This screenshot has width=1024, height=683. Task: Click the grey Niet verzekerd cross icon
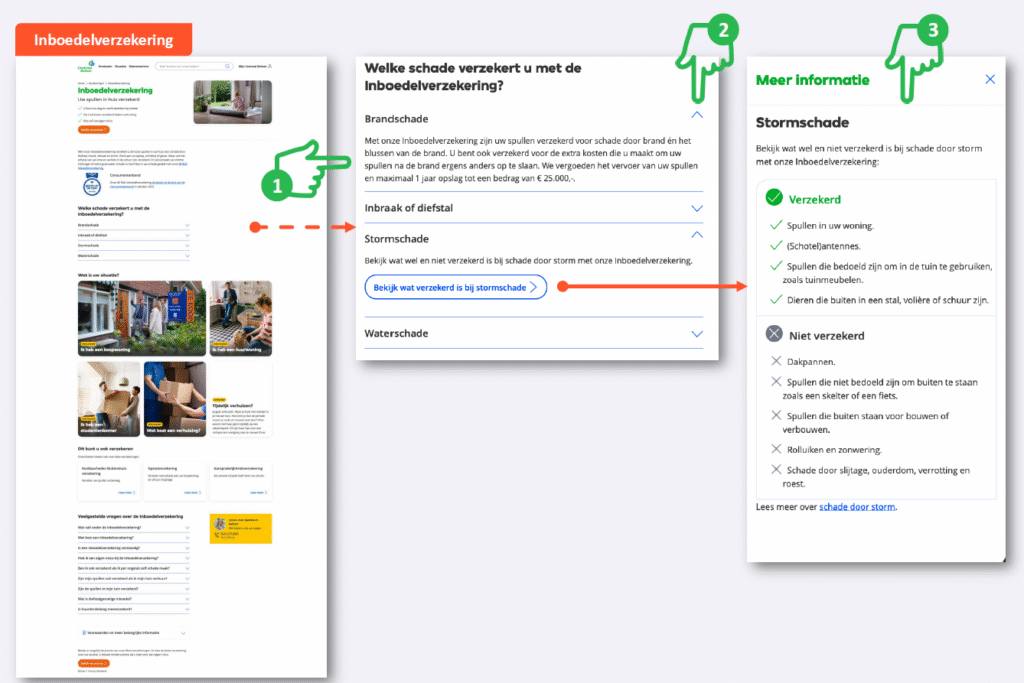point(773,334)
